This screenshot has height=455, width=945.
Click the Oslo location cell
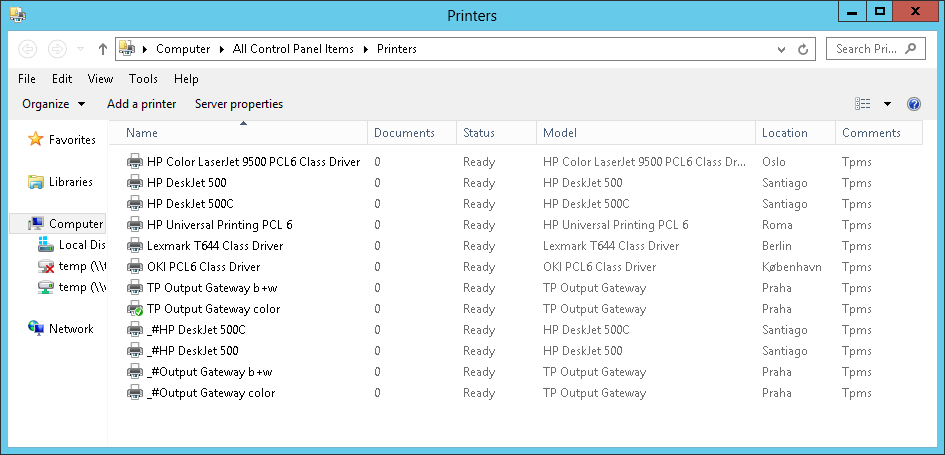click(x=774, y=162)
